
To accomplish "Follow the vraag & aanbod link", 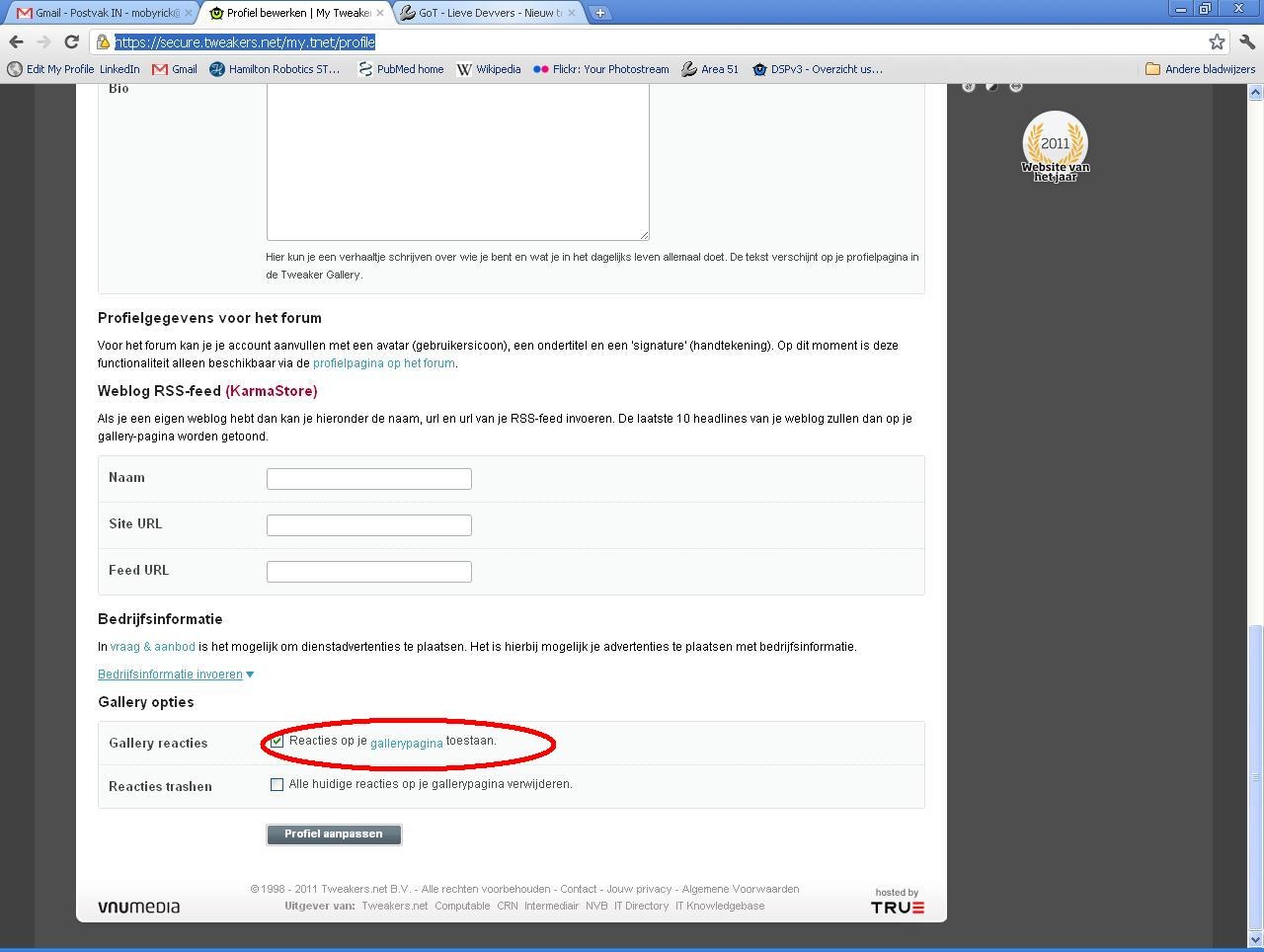I will [x=153, y=647].
